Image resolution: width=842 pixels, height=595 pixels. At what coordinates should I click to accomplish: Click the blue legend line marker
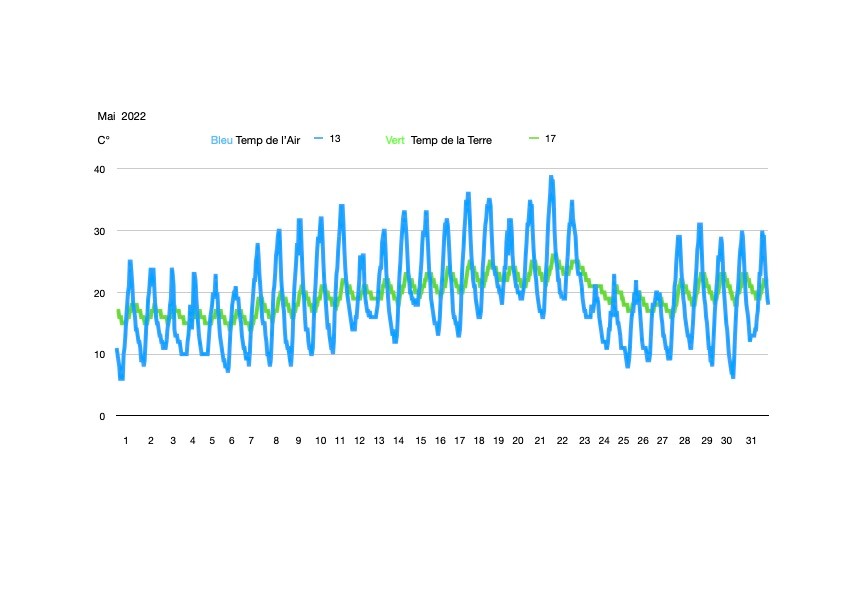click(319, 139)
